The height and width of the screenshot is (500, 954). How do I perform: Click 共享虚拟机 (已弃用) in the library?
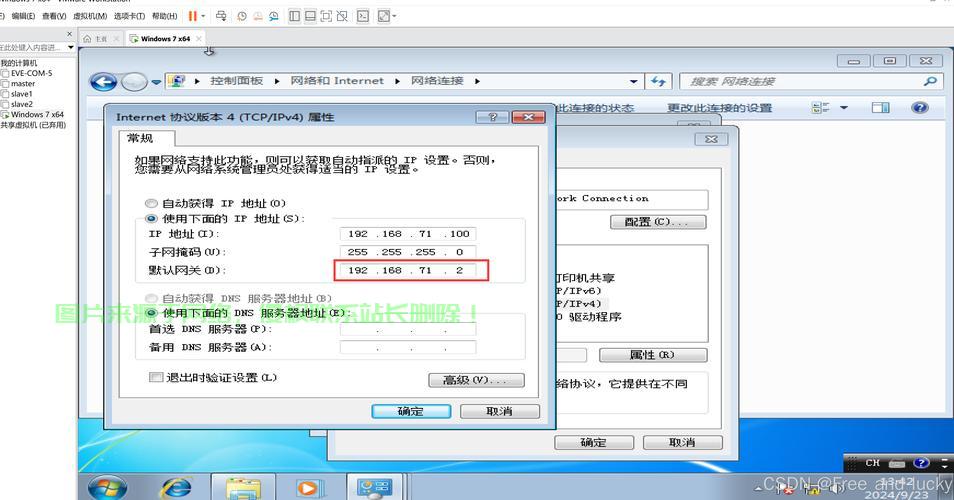(x=33, y=125)
